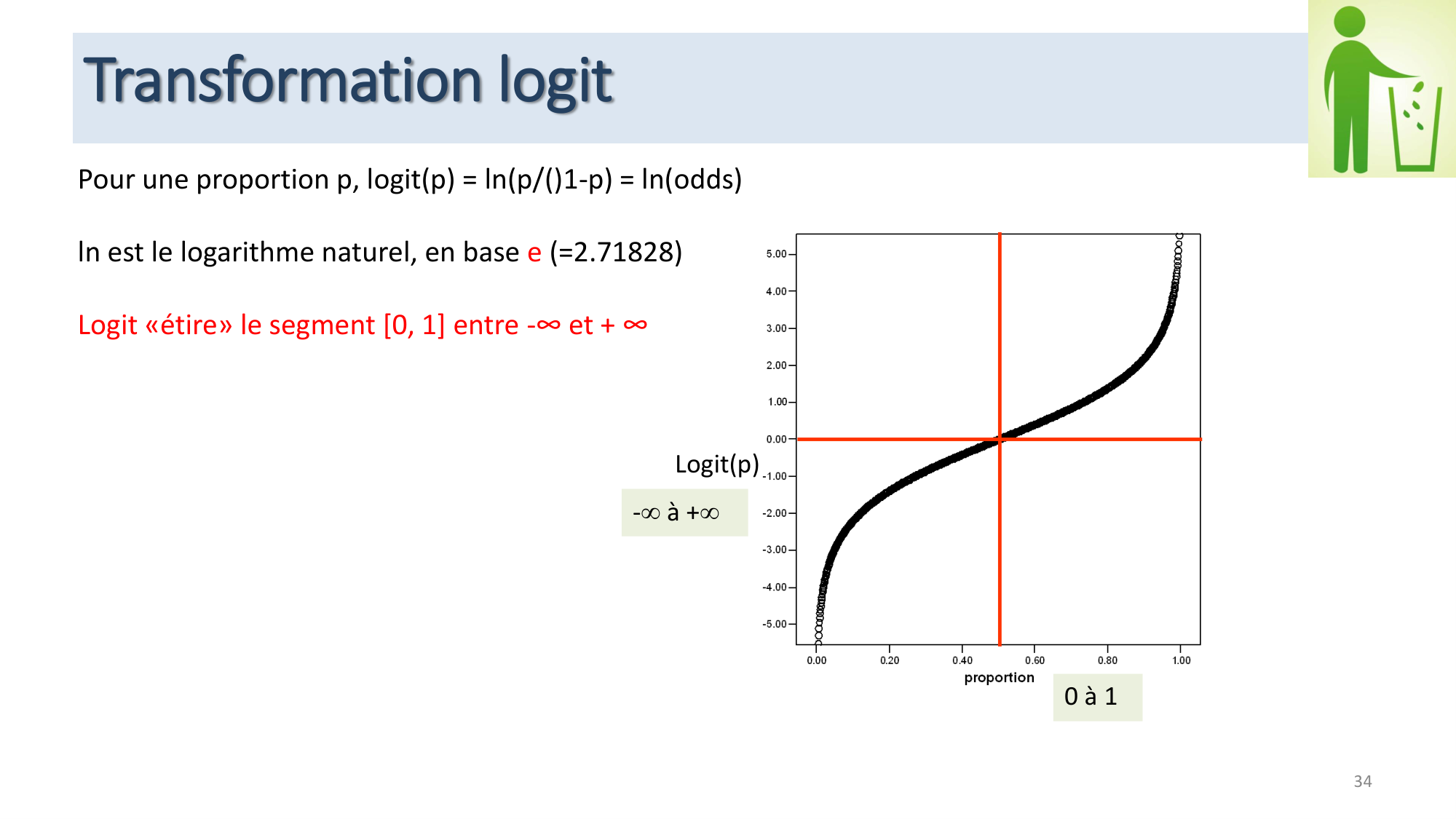Click the Logit(p) y-axis label

(x=716, y=464)
